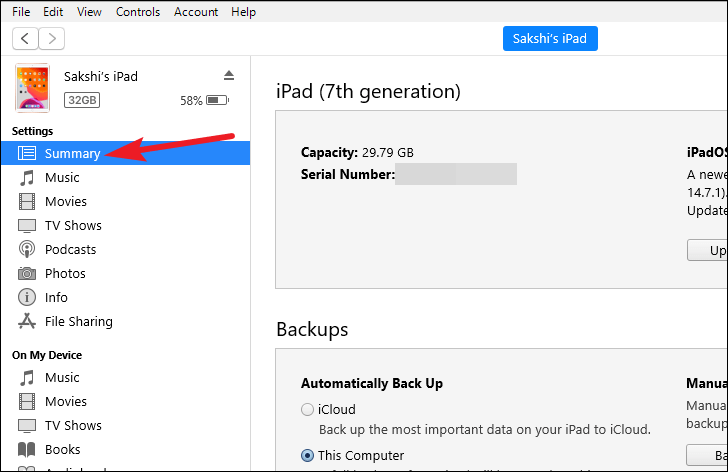728x472 pixels.
Task: Click the Podcasts icon in sidebar
Action: (x=26, y=249)
